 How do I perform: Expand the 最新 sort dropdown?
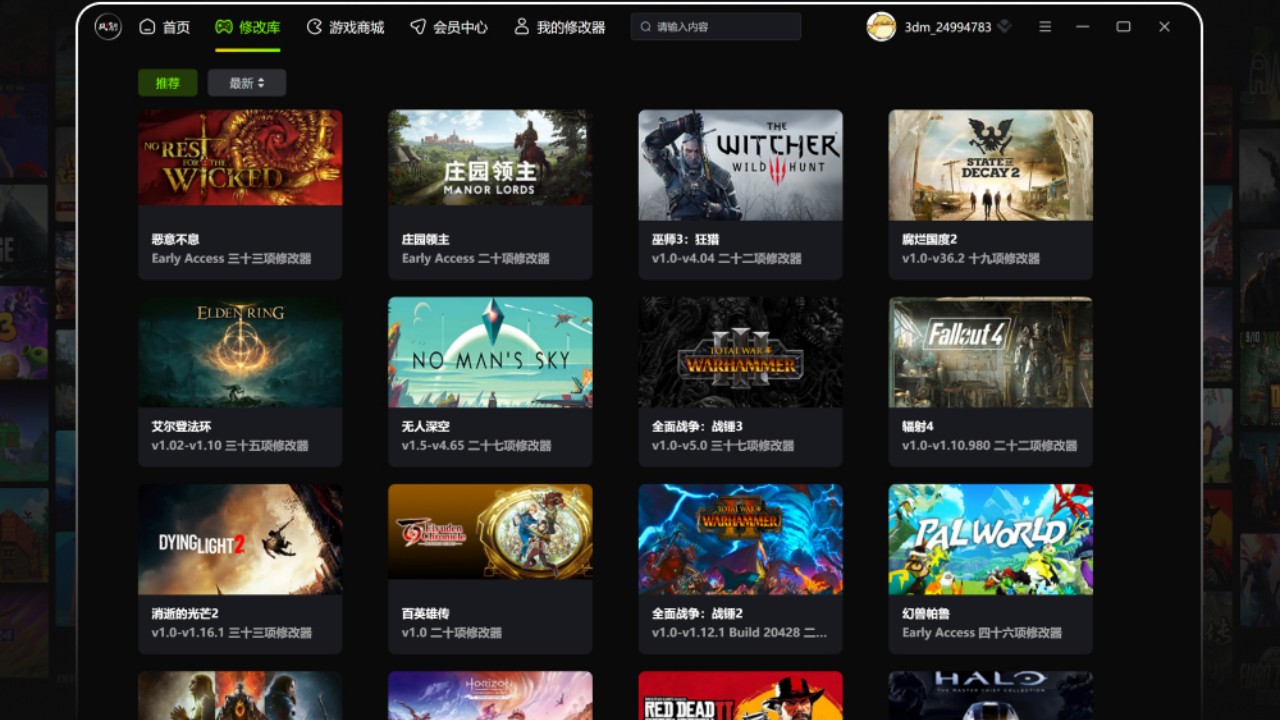(247, 83)
